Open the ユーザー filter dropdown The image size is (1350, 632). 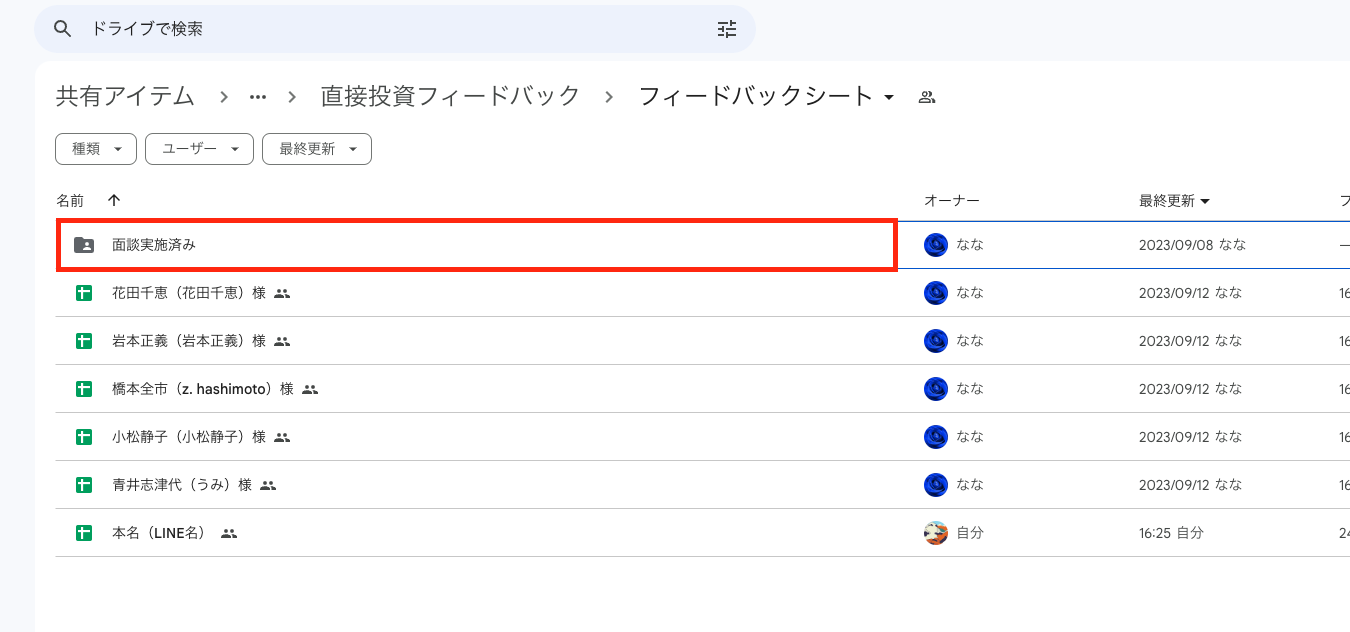(199, 148)
